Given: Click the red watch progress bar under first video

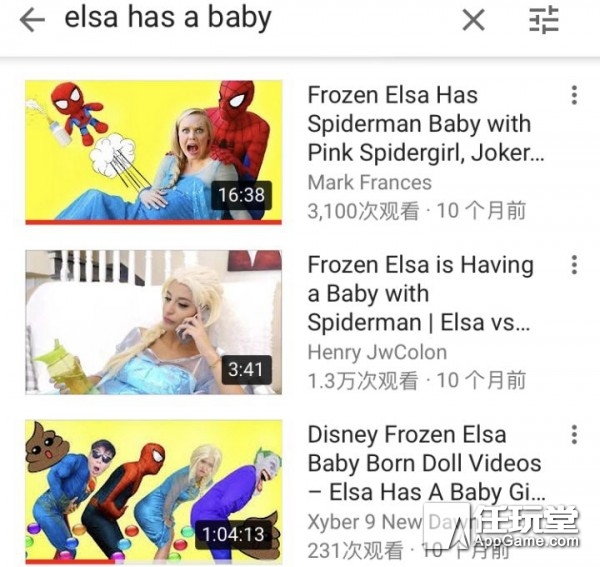Looking at the screenshot, I should pyautogui.click(x=154, y=222).
